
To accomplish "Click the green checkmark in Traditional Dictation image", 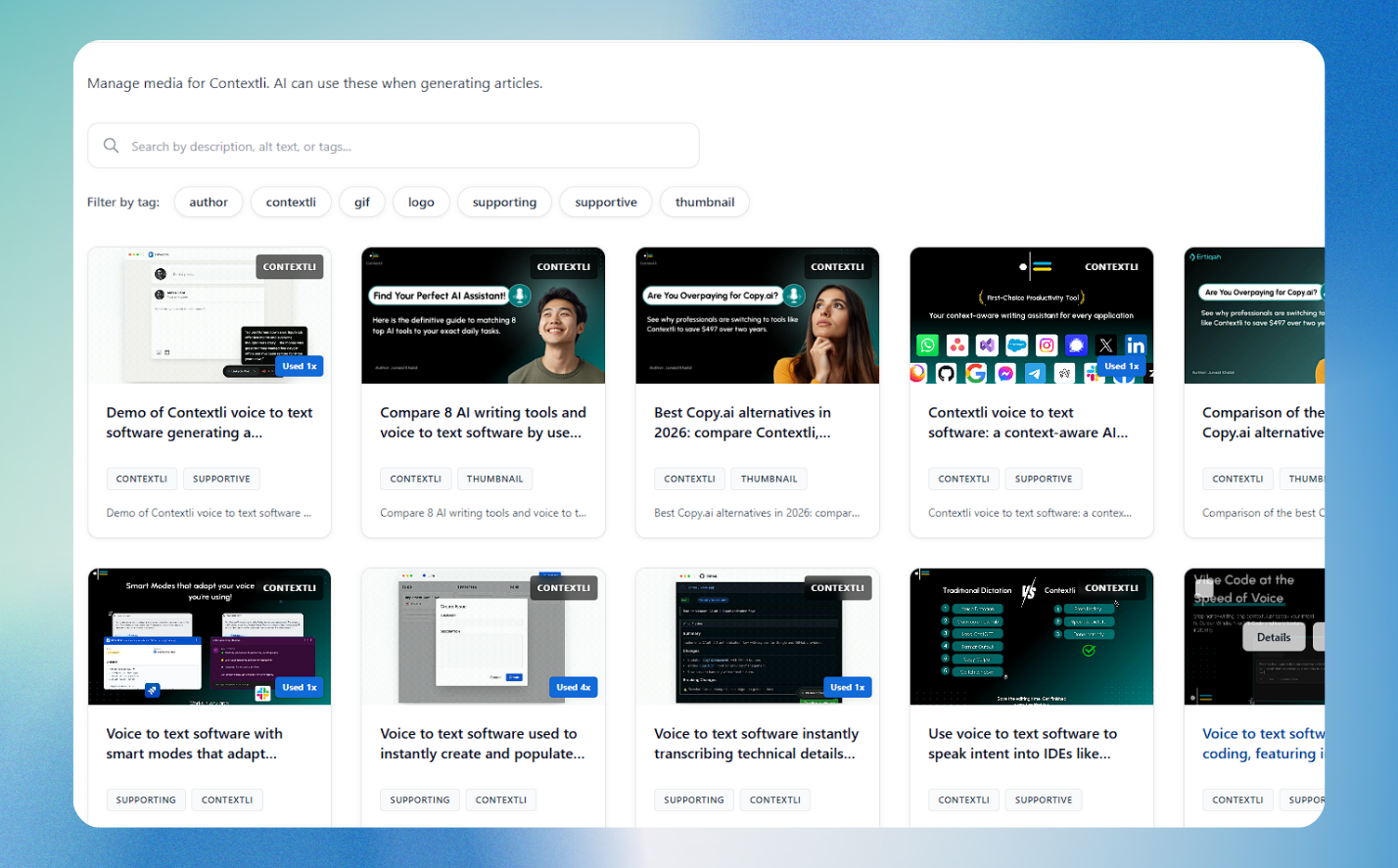I will pyautogui.click(x=1089, y=650).
